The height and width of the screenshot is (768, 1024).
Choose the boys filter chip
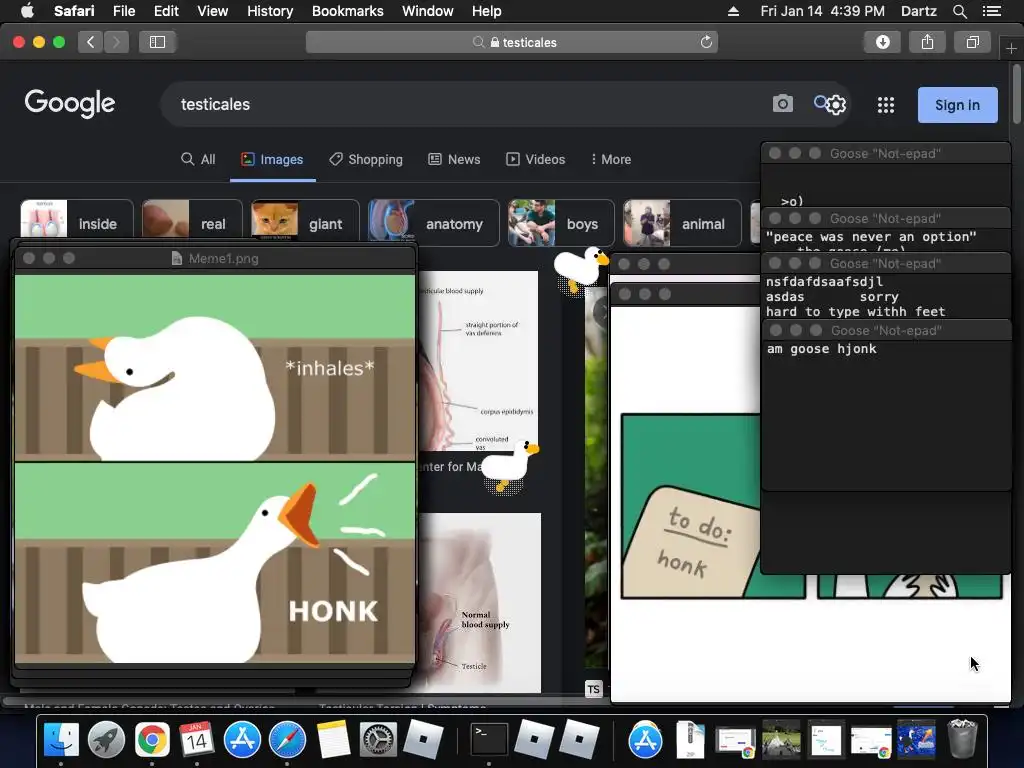(x=561, y=224)
